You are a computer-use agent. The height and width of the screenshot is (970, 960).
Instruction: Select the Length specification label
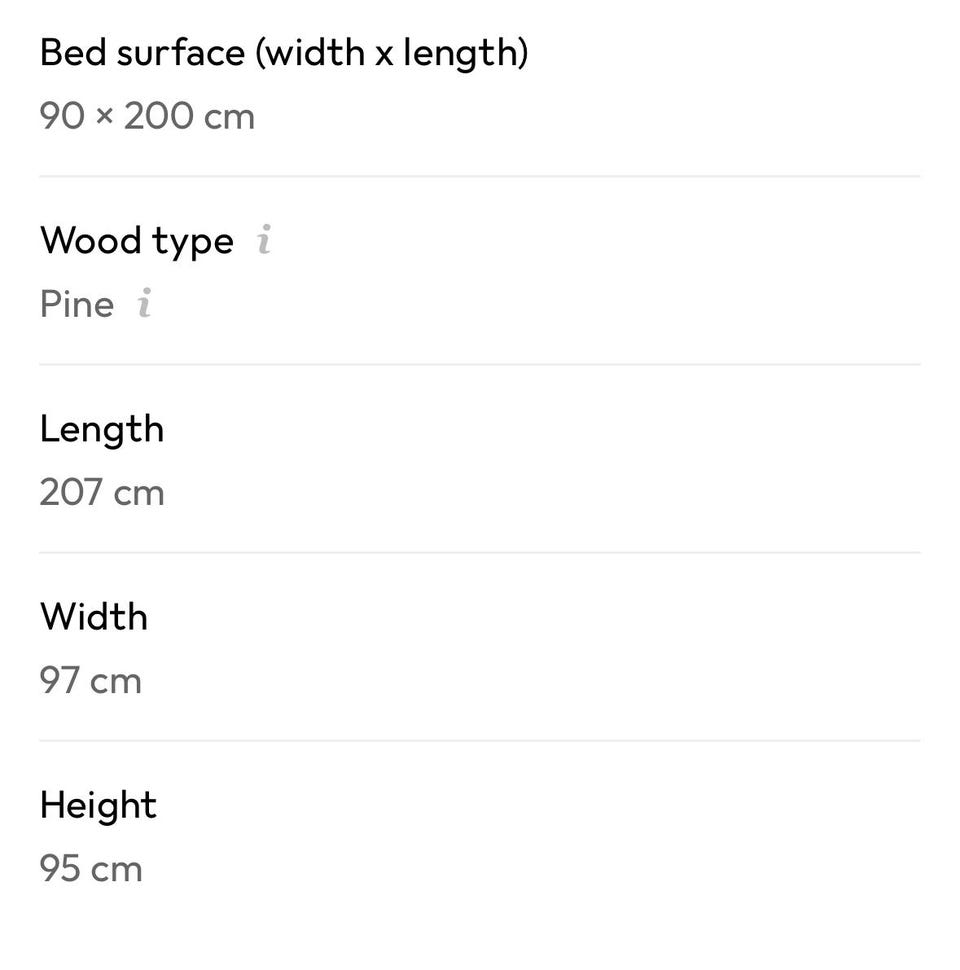point(102,431)
